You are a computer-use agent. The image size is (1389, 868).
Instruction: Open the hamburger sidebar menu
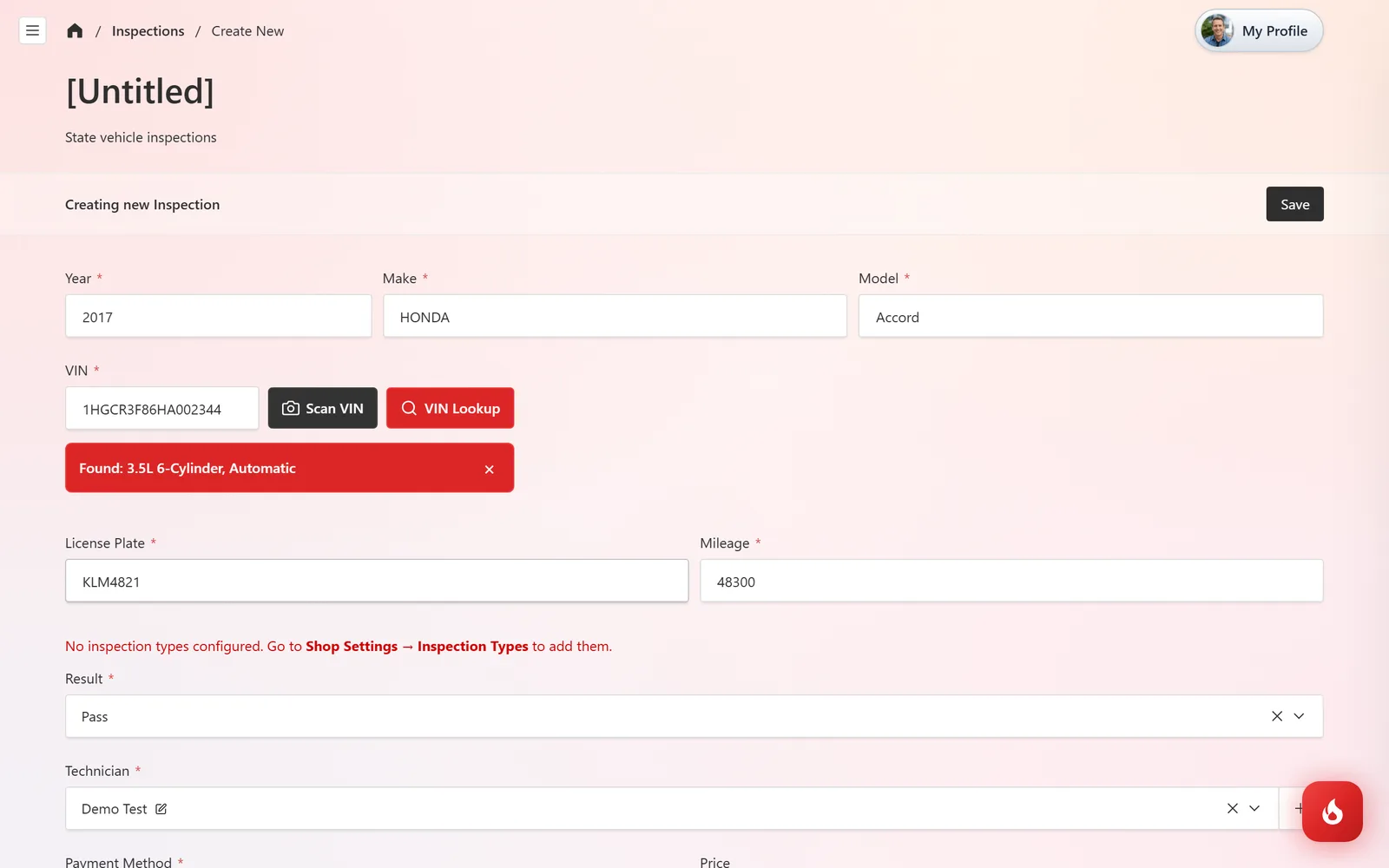[x=32, y=30]
